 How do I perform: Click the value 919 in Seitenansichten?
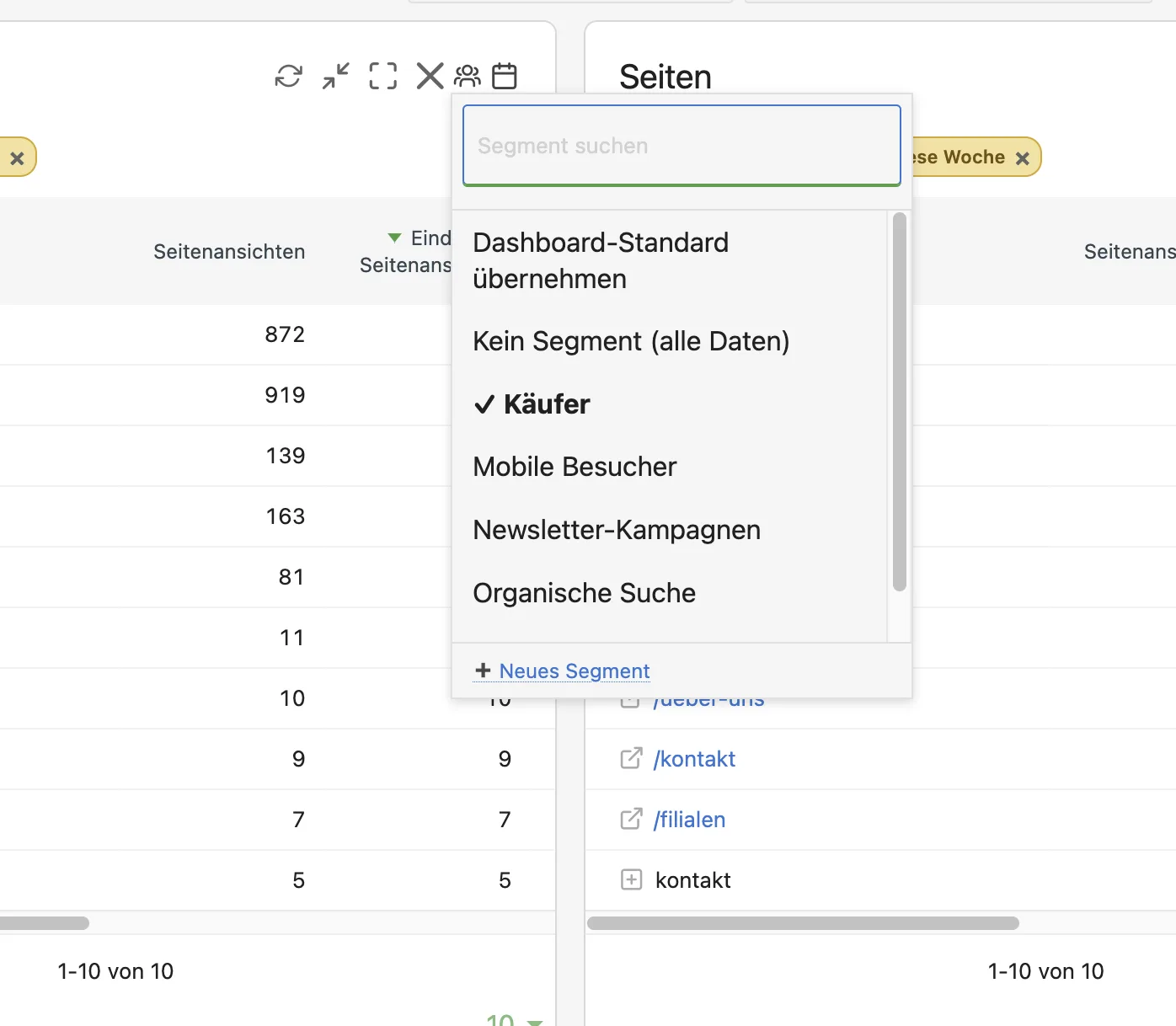pos(285,395)
